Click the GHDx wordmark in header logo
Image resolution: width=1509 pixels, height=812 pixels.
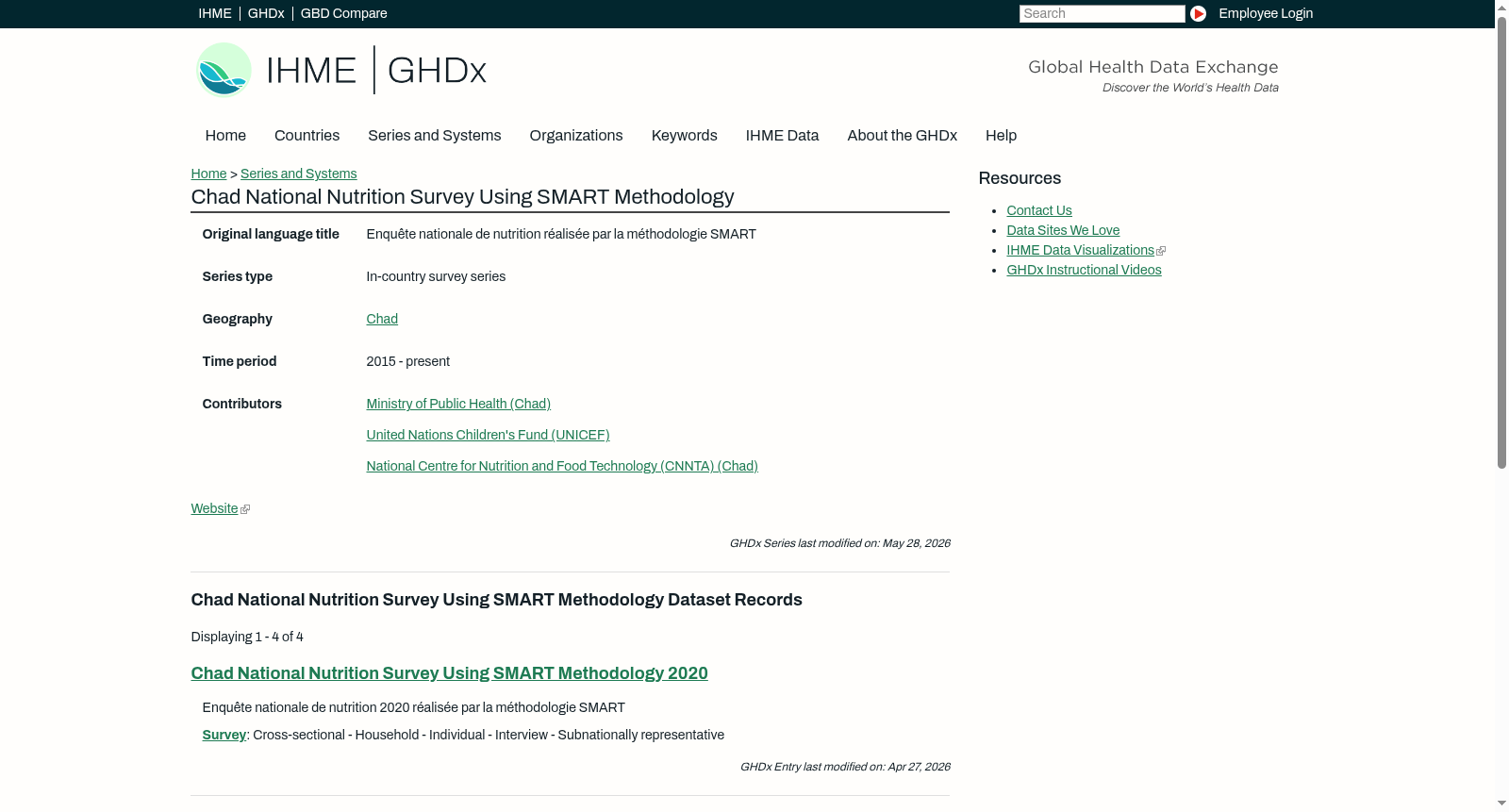437,71
